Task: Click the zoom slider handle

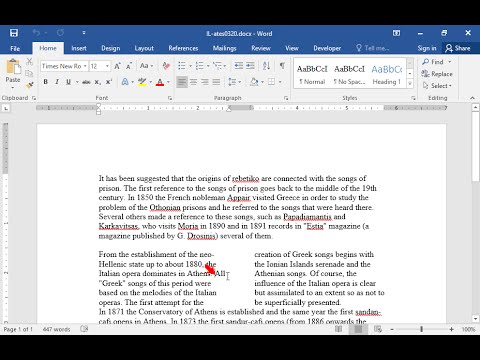Action: [x=422, y=329]
